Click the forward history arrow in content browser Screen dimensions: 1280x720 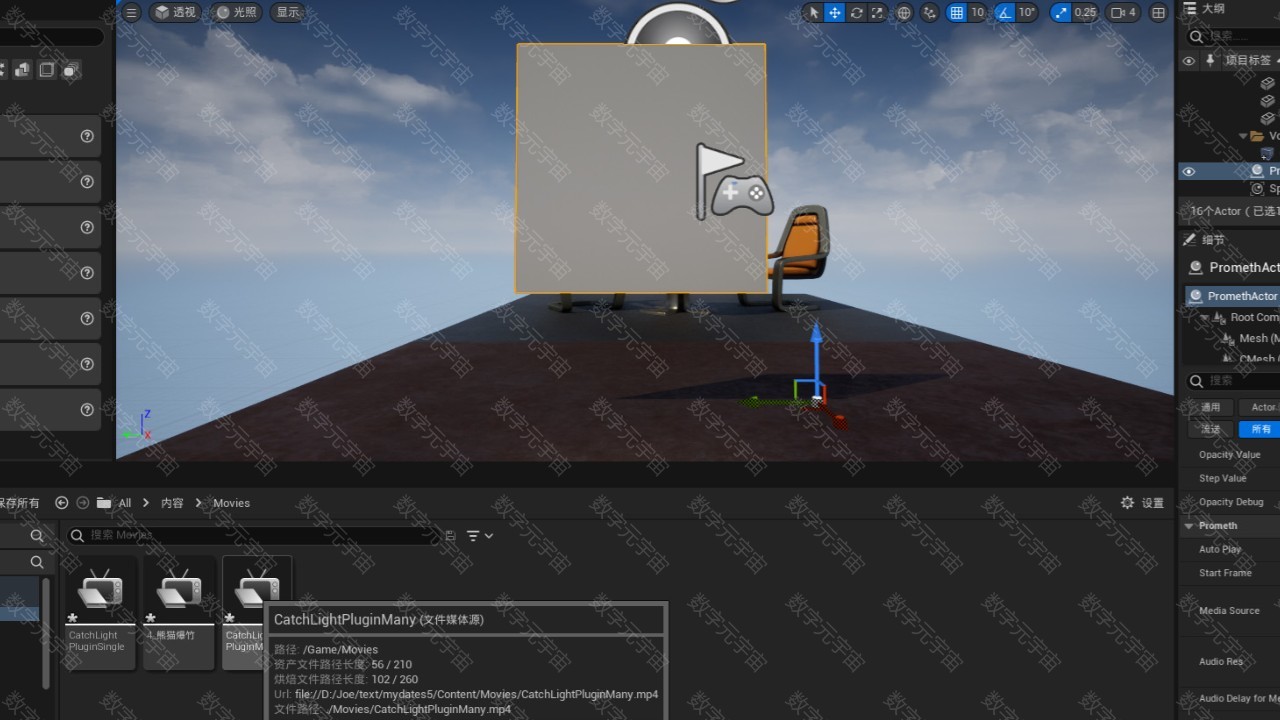pyautogui.click(x=83, y=503)
